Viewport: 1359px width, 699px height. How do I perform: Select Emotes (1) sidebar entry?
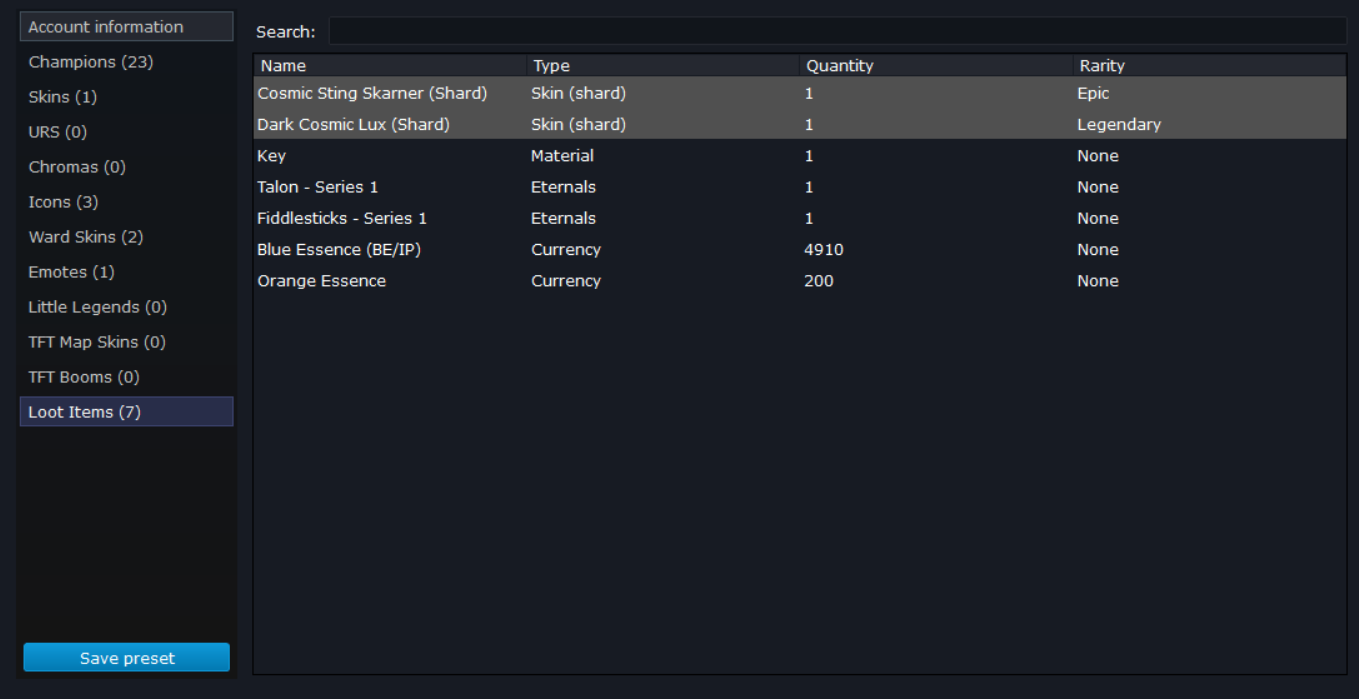point(126,272)
